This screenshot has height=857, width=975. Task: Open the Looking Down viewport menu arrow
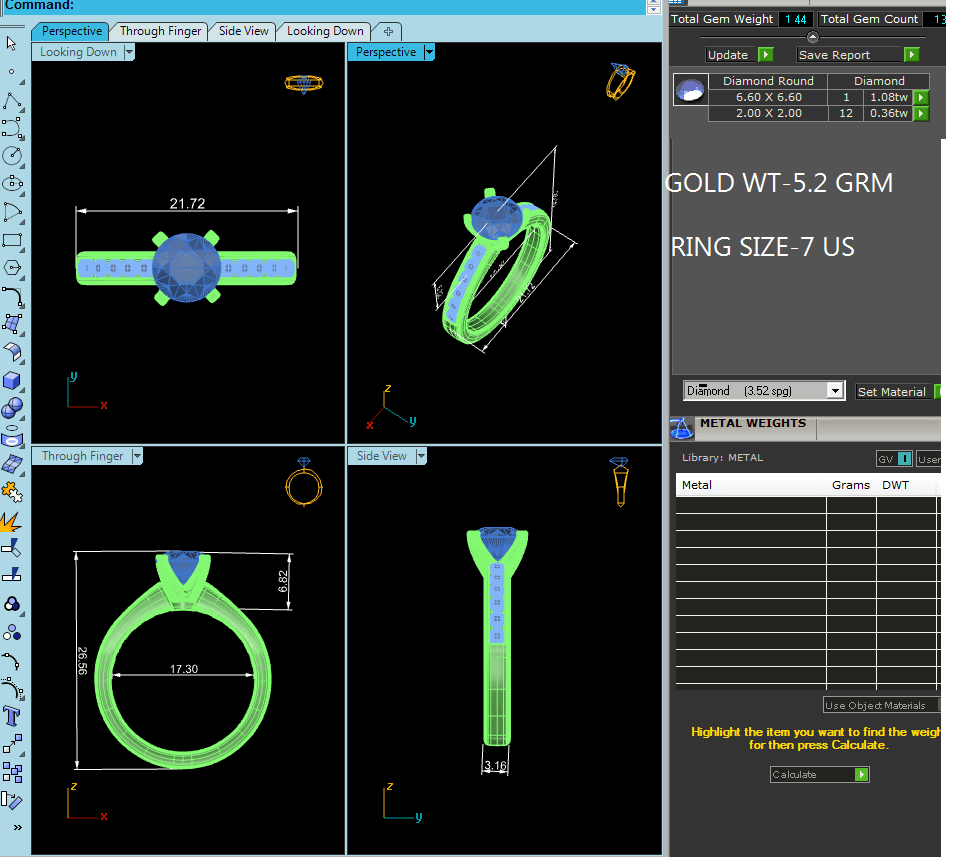click(129, 52)
